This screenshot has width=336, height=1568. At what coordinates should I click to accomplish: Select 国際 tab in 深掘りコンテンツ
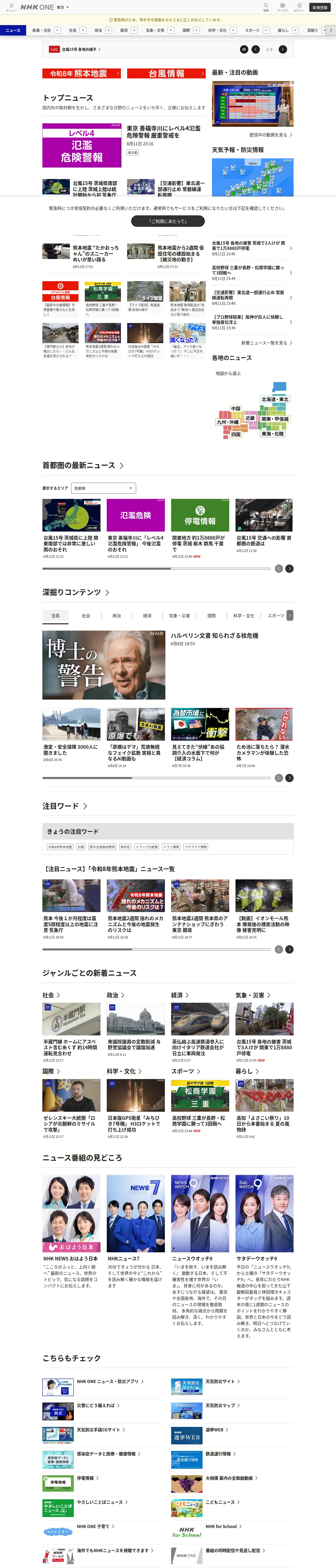(x=212, y=616)
